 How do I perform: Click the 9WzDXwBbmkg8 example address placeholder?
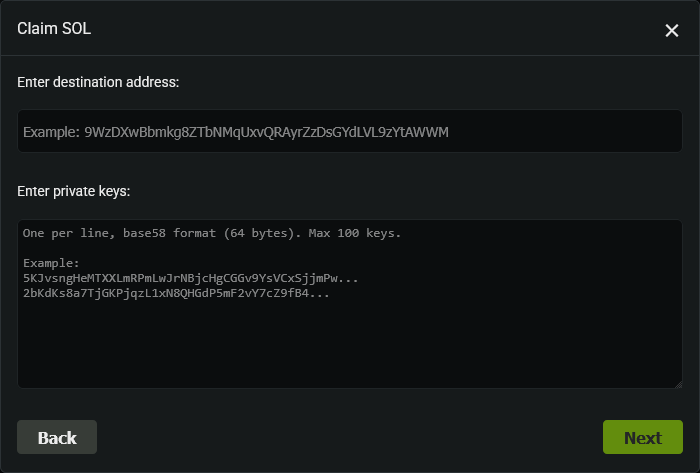(x=267, y=131)
